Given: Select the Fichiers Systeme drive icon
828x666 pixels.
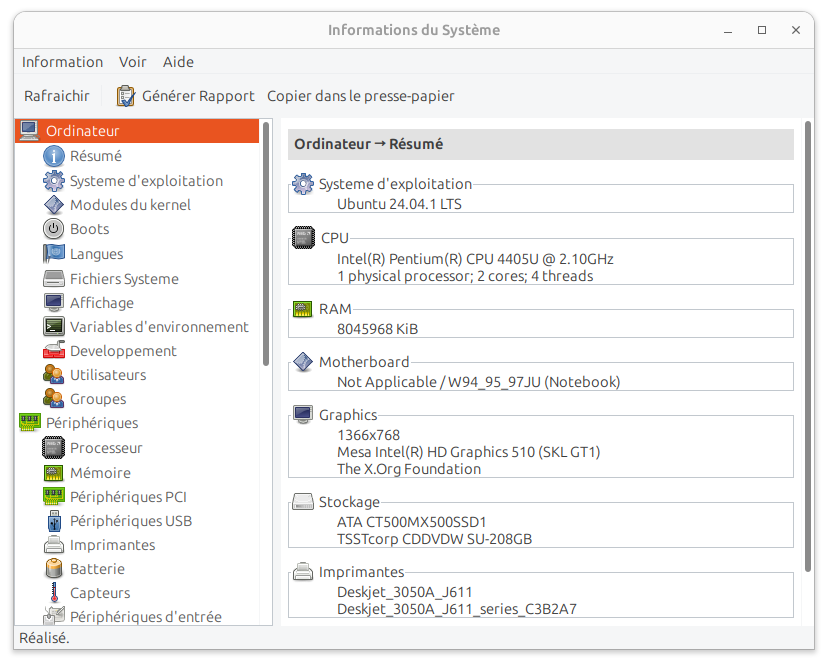Looking at the screenshot, I should [x=54, y=278].
